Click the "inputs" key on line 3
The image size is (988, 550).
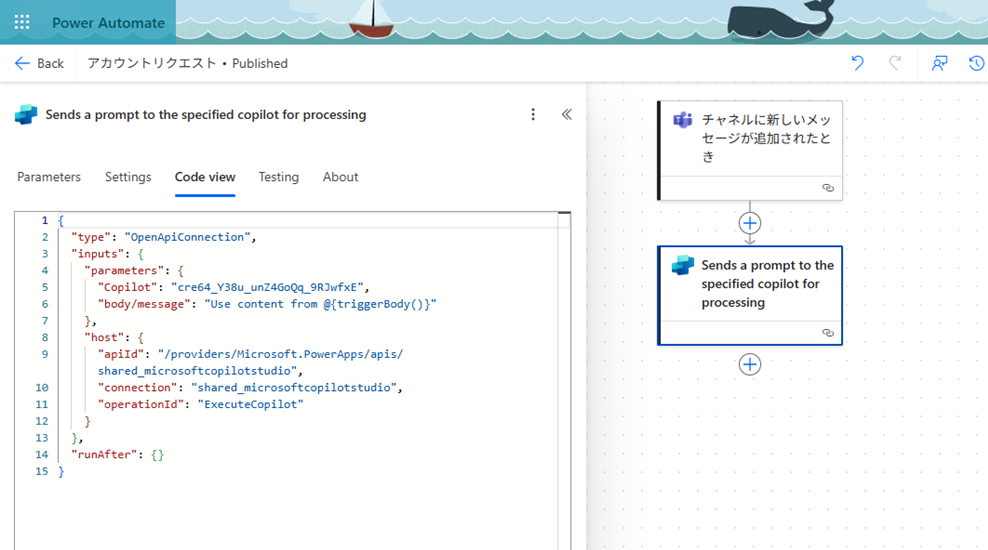click(98, 253)
